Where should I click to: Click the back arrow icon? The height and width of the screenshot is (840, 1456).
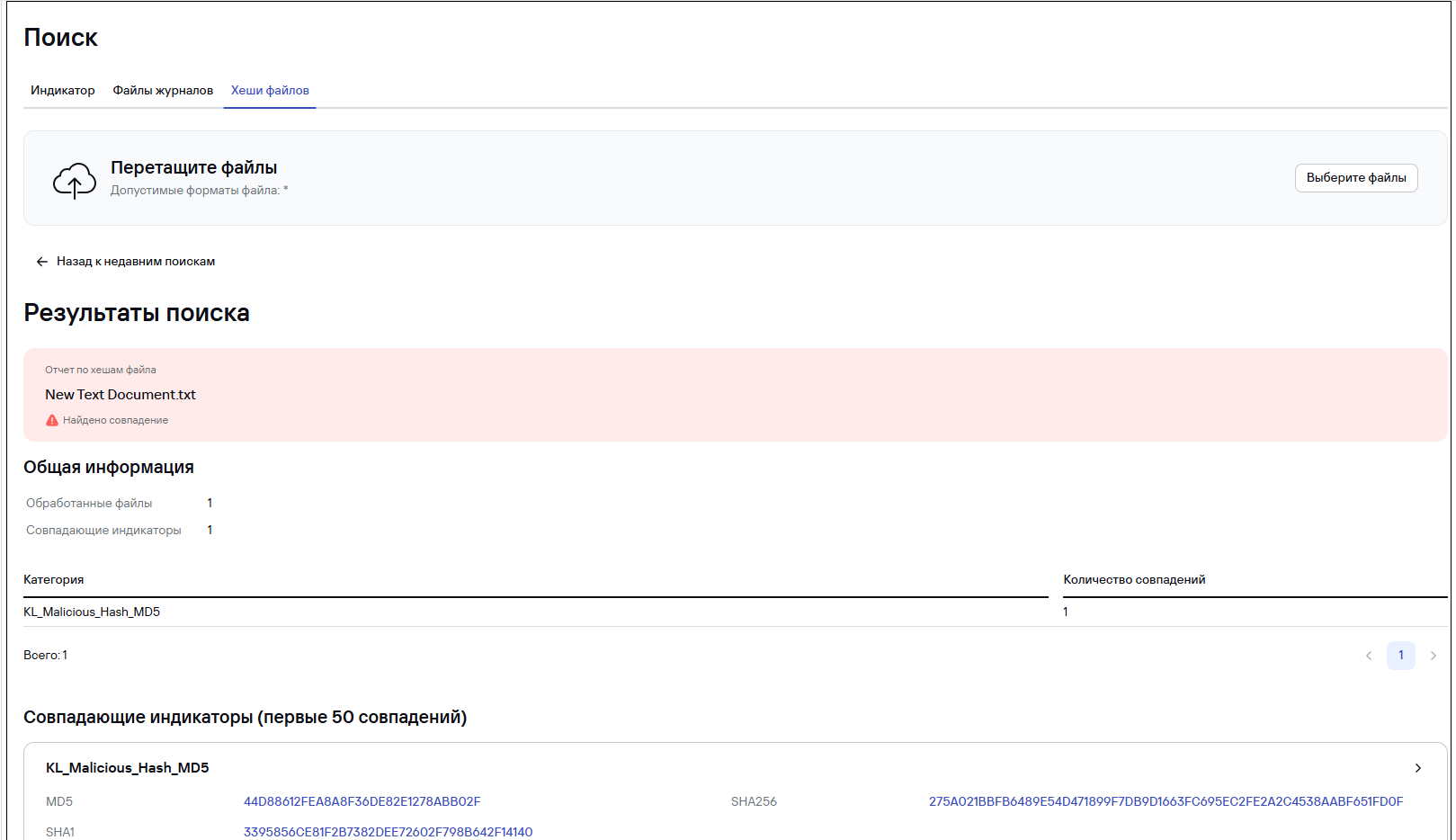(x=42, y=262)
